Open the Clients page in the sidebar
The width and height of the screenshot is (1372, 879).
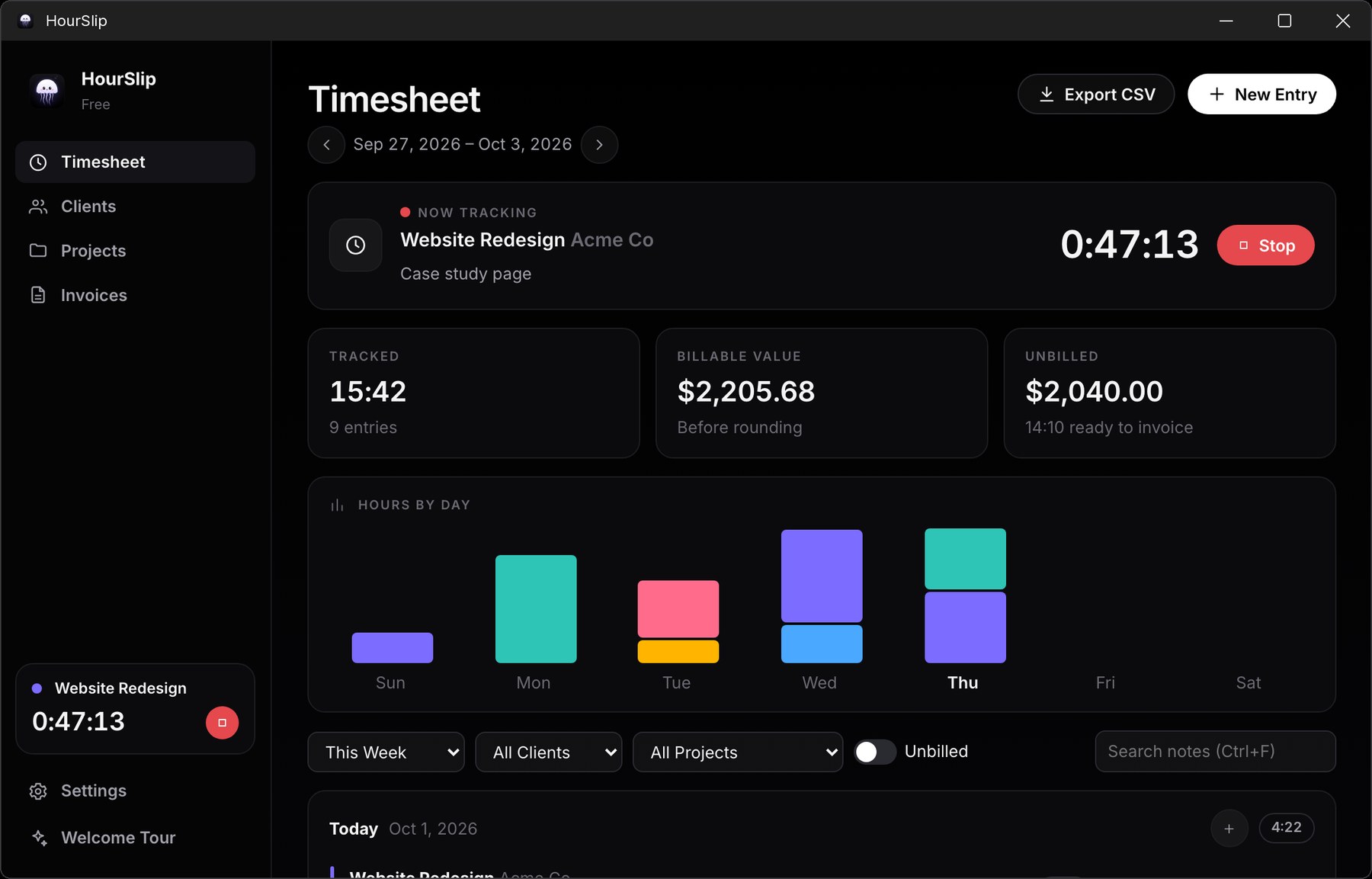coord(135,207)
